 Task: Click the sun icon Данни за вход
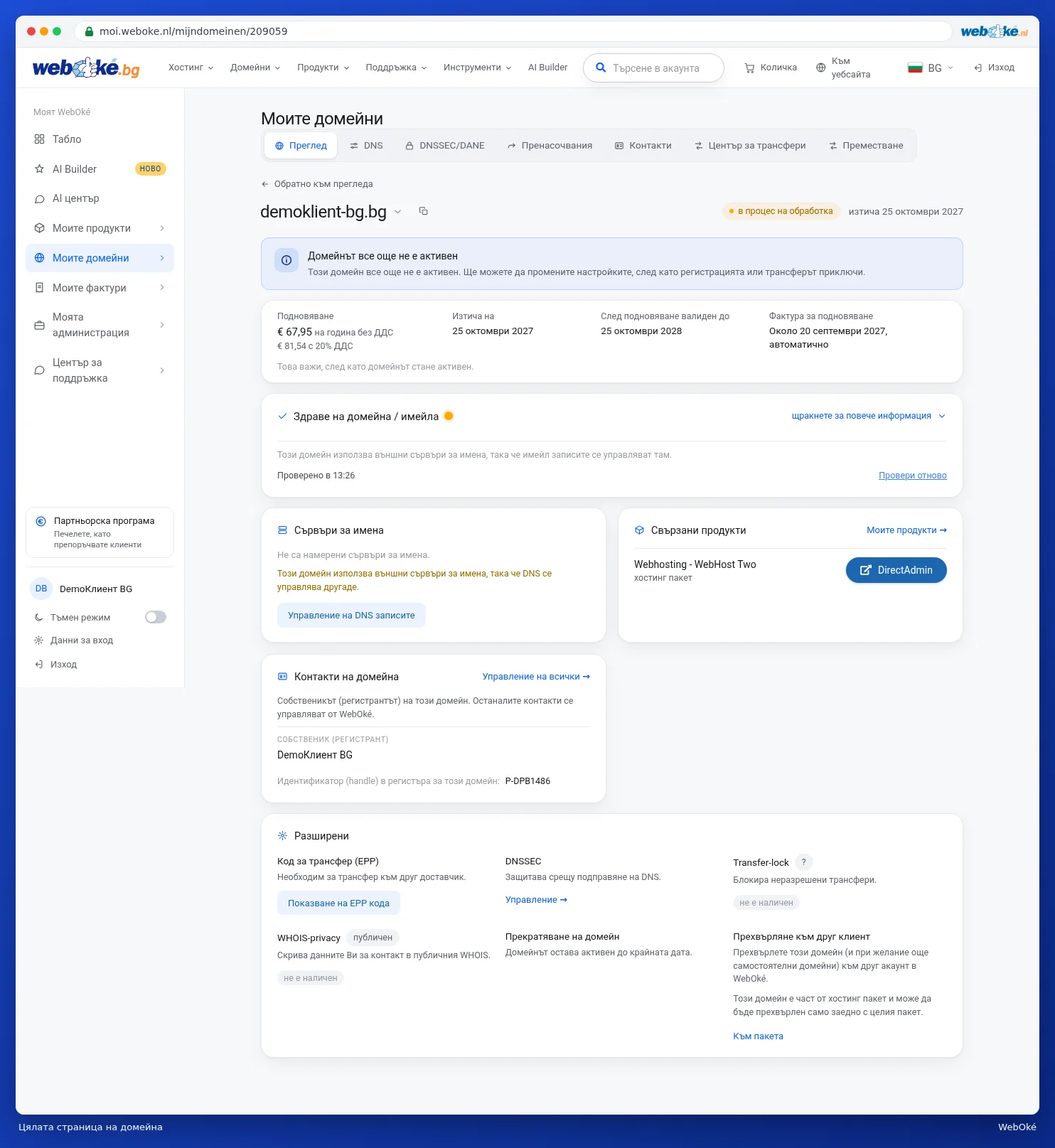38,640
